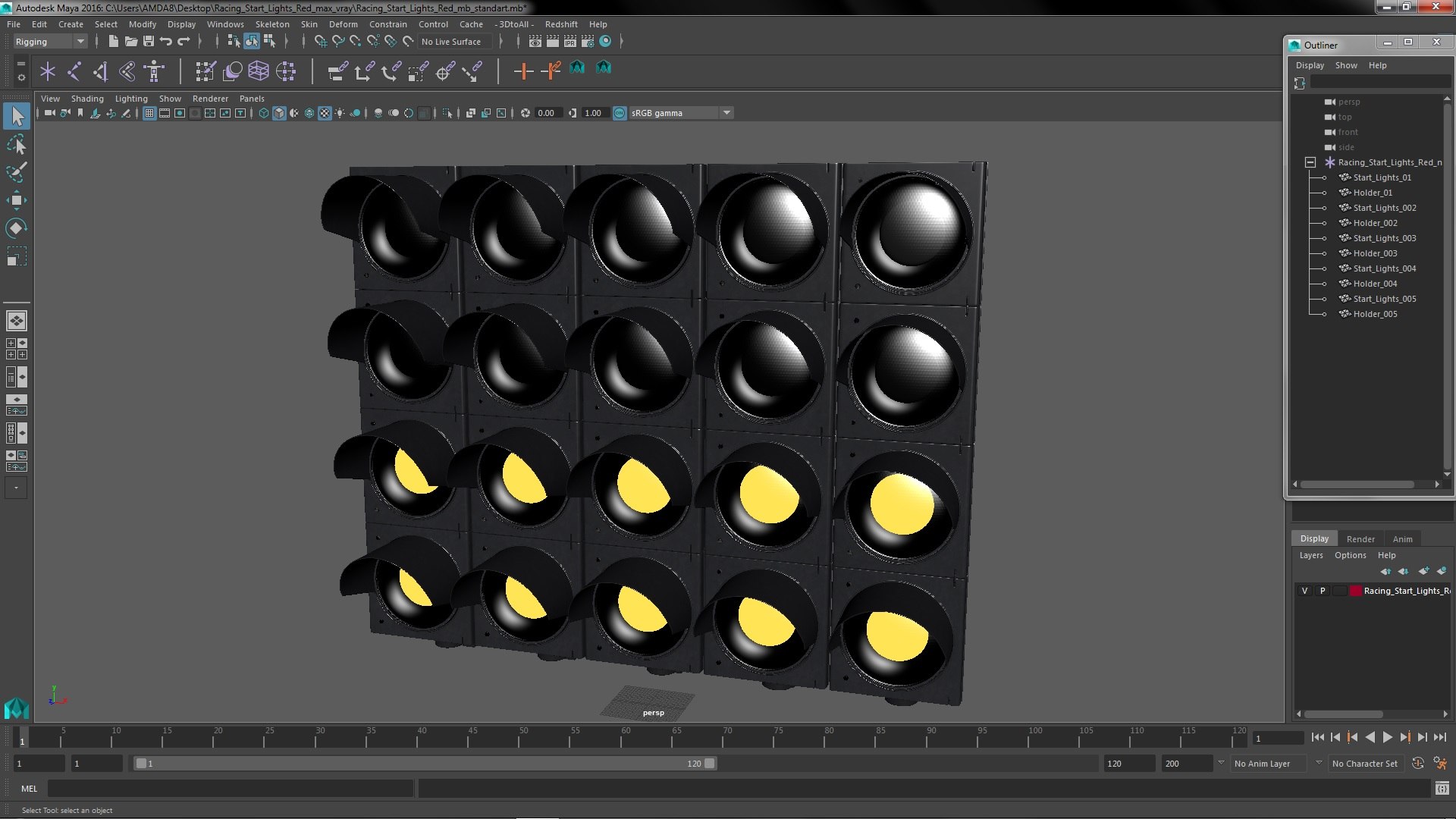Go to the animation start frame
The width and height of the screenshot is (1456, 819).
coord(1317,737)
